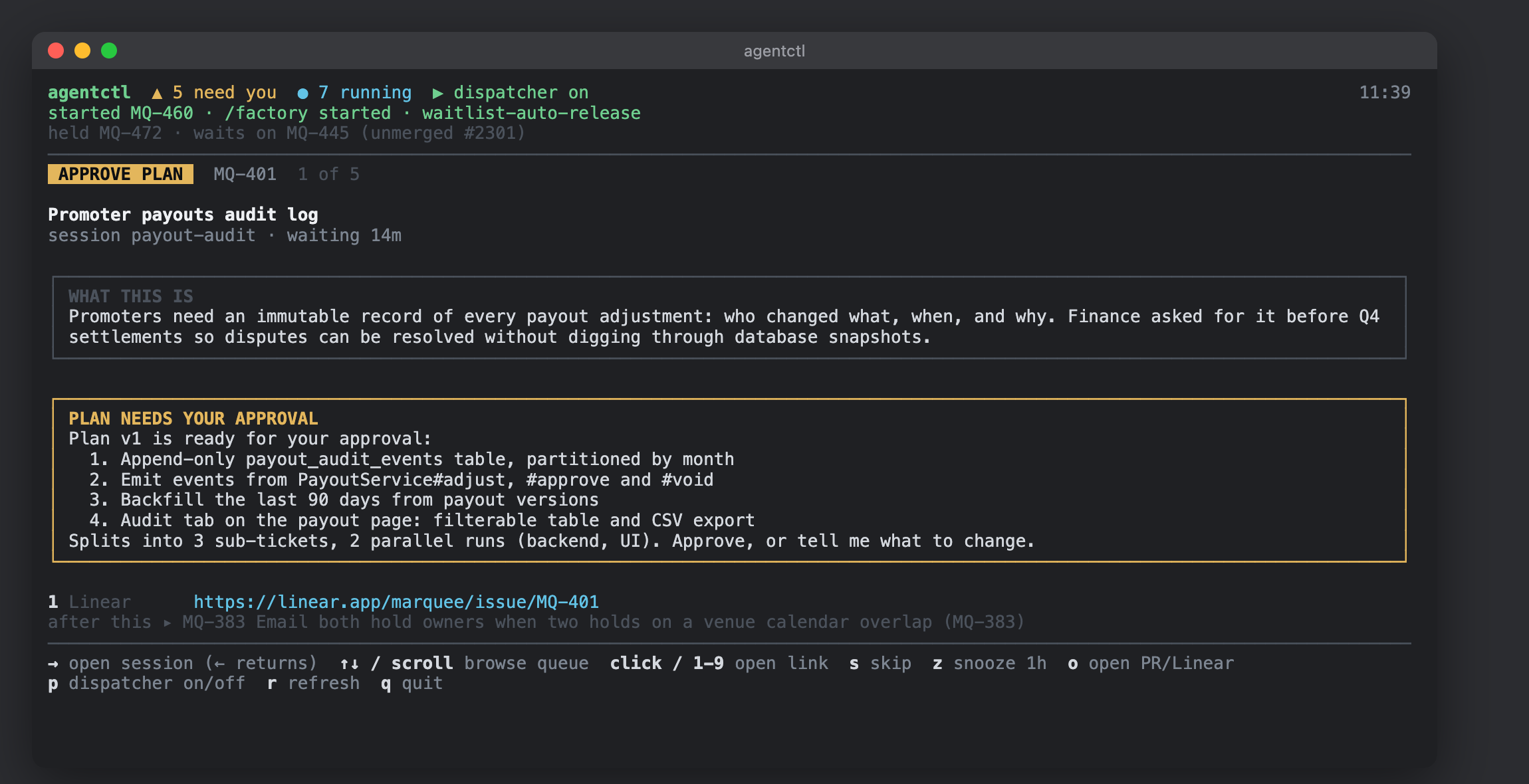
Task: Click 'session payout-audit · waiting 14m' line
Action: (225, 235)
